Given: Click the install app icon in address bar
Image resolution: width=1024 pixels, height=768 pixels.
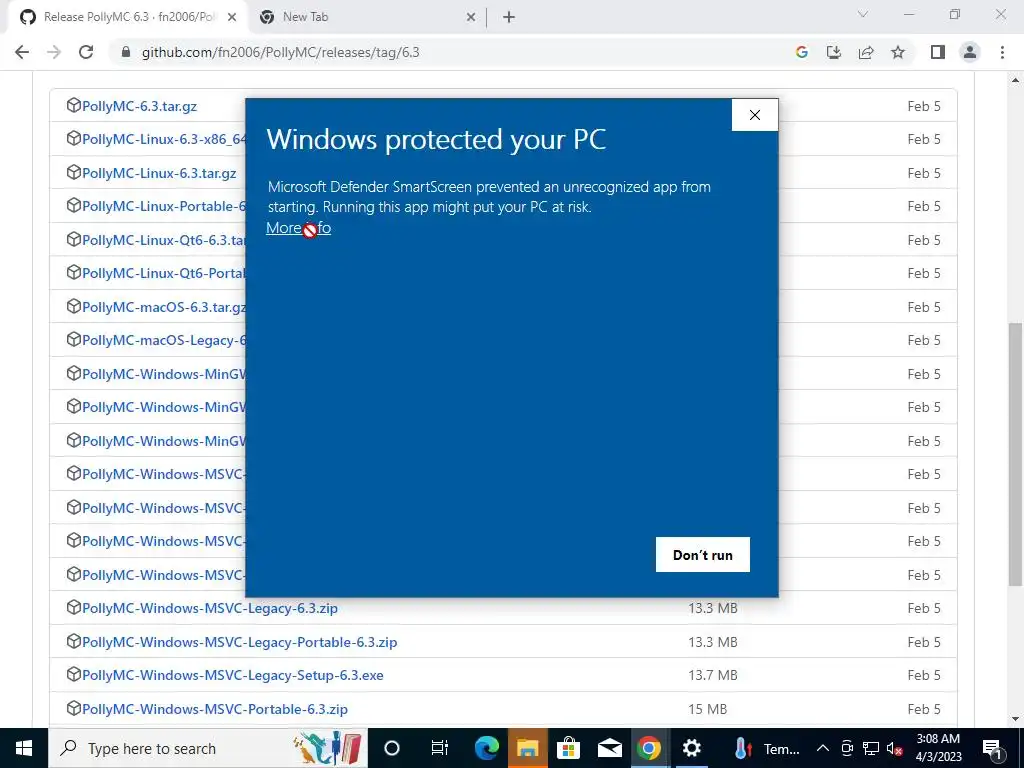Looking at the screenshot, I should 834,52.
